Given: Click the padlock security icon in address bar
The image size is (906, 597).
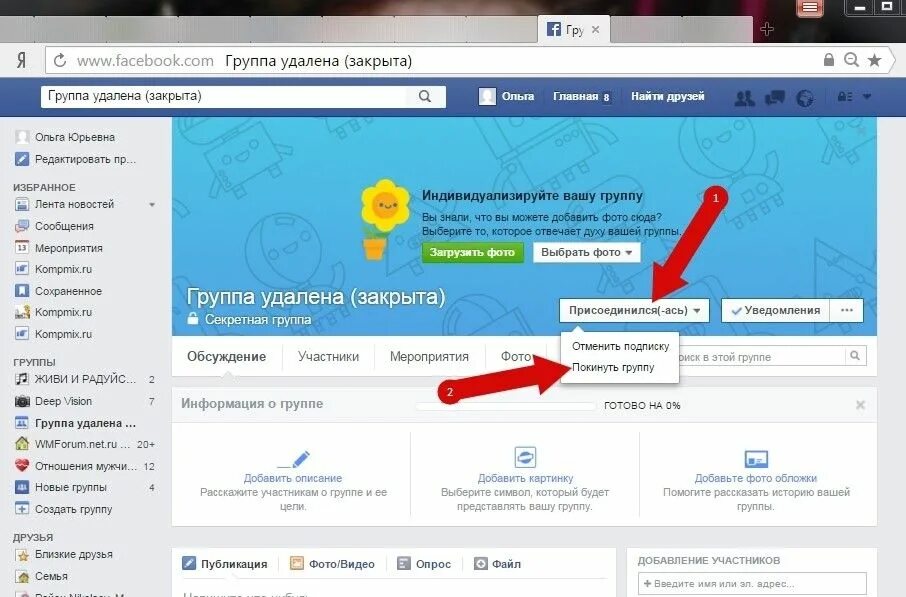Looking at the screenshot, I should [x=829, y=60].
